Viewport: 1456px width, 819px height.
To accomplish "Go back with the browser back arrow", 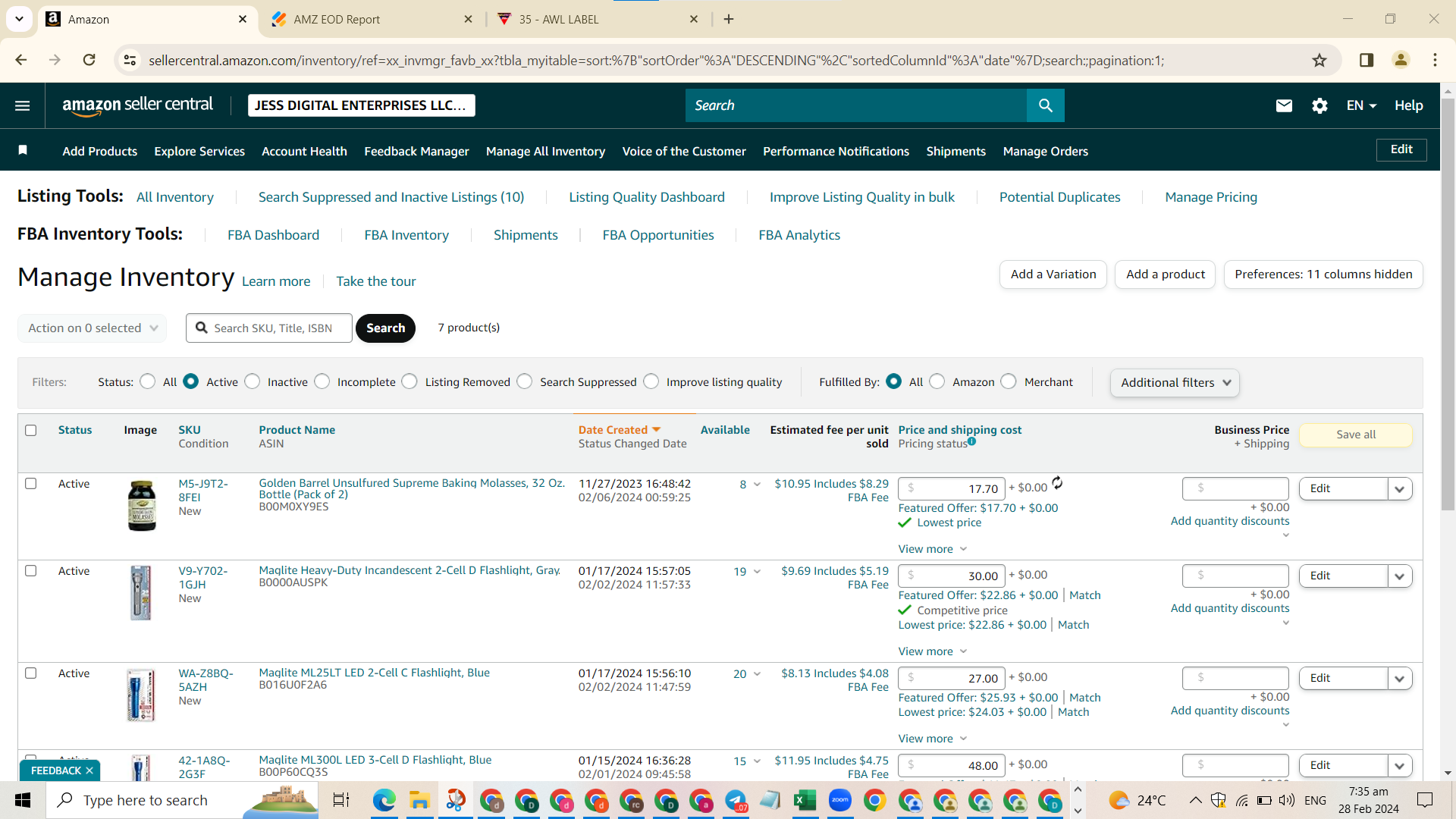I will pyautogui.click(x=21, y=60).
